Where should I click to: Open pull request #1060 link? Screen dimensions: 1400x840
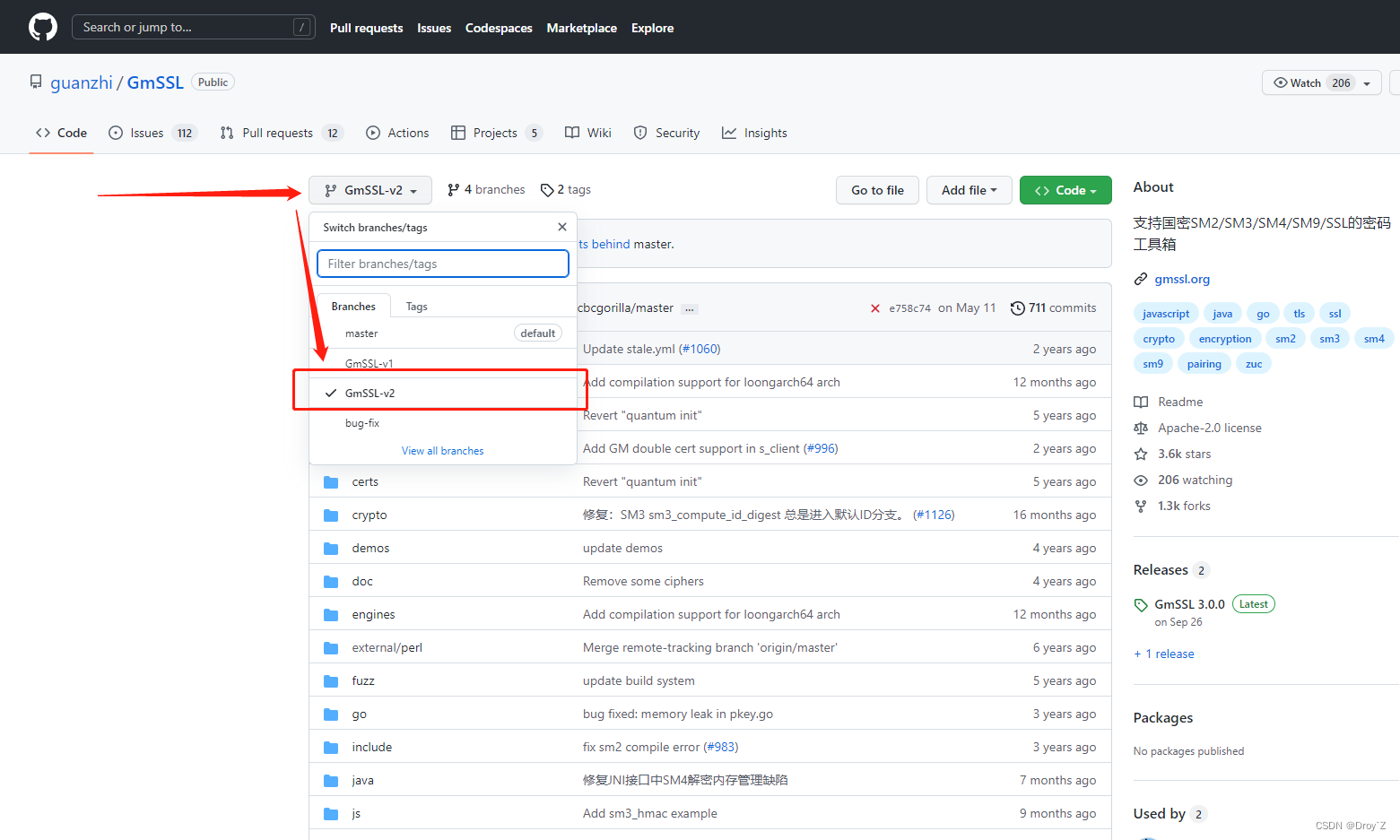point(700,349)
